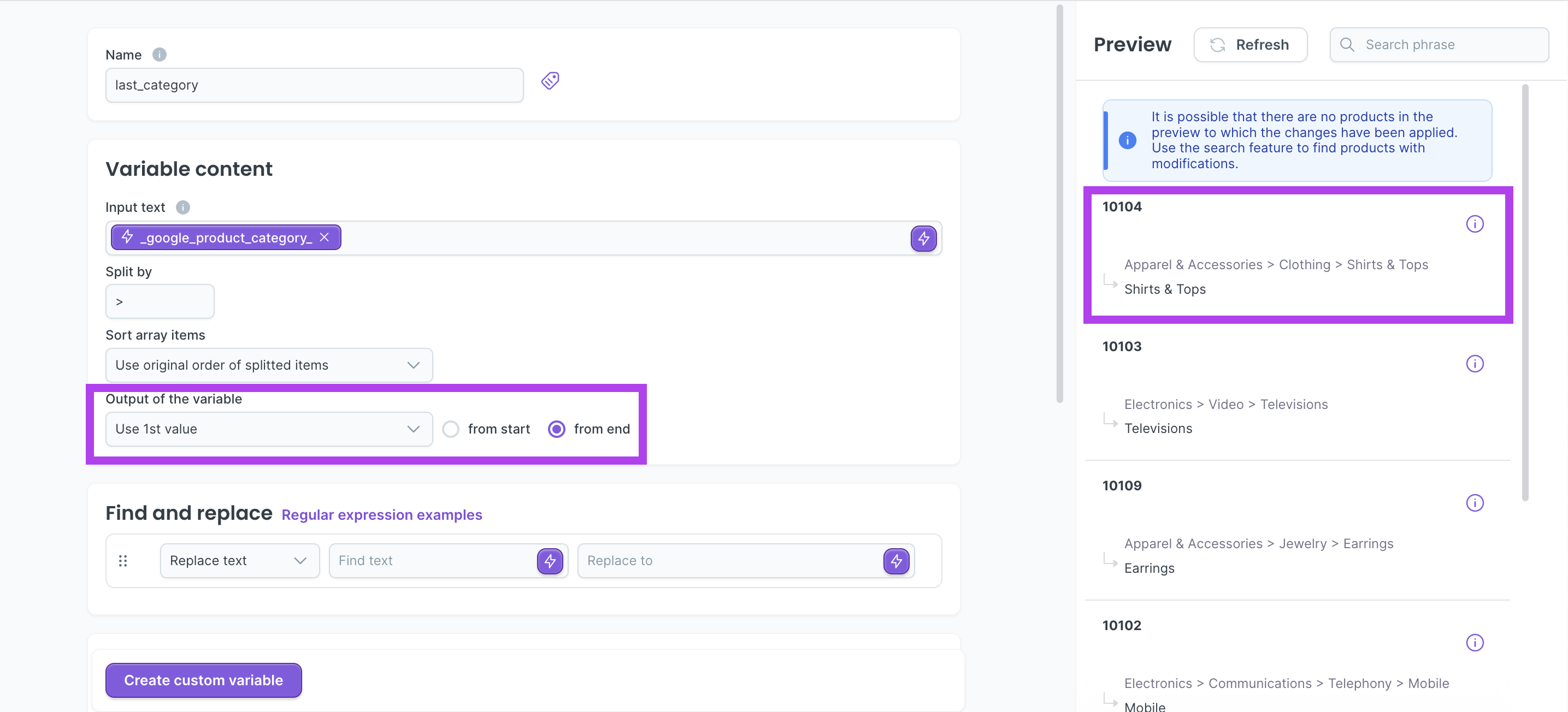Click the info icon beside Input text

pyautogui.click(x=182, y=207)
